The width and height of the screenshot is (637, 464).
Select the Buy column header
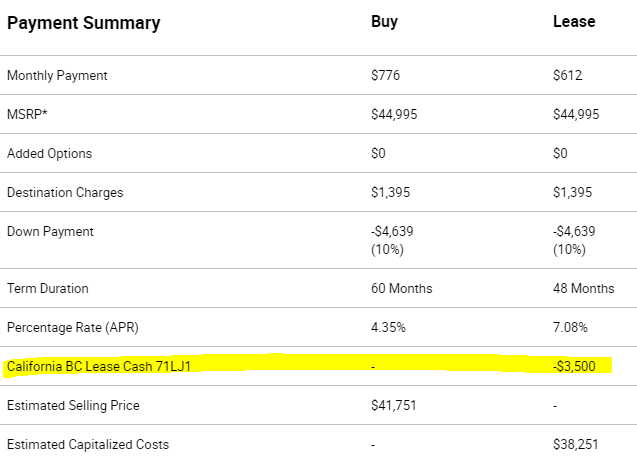[x=384, y=22]
